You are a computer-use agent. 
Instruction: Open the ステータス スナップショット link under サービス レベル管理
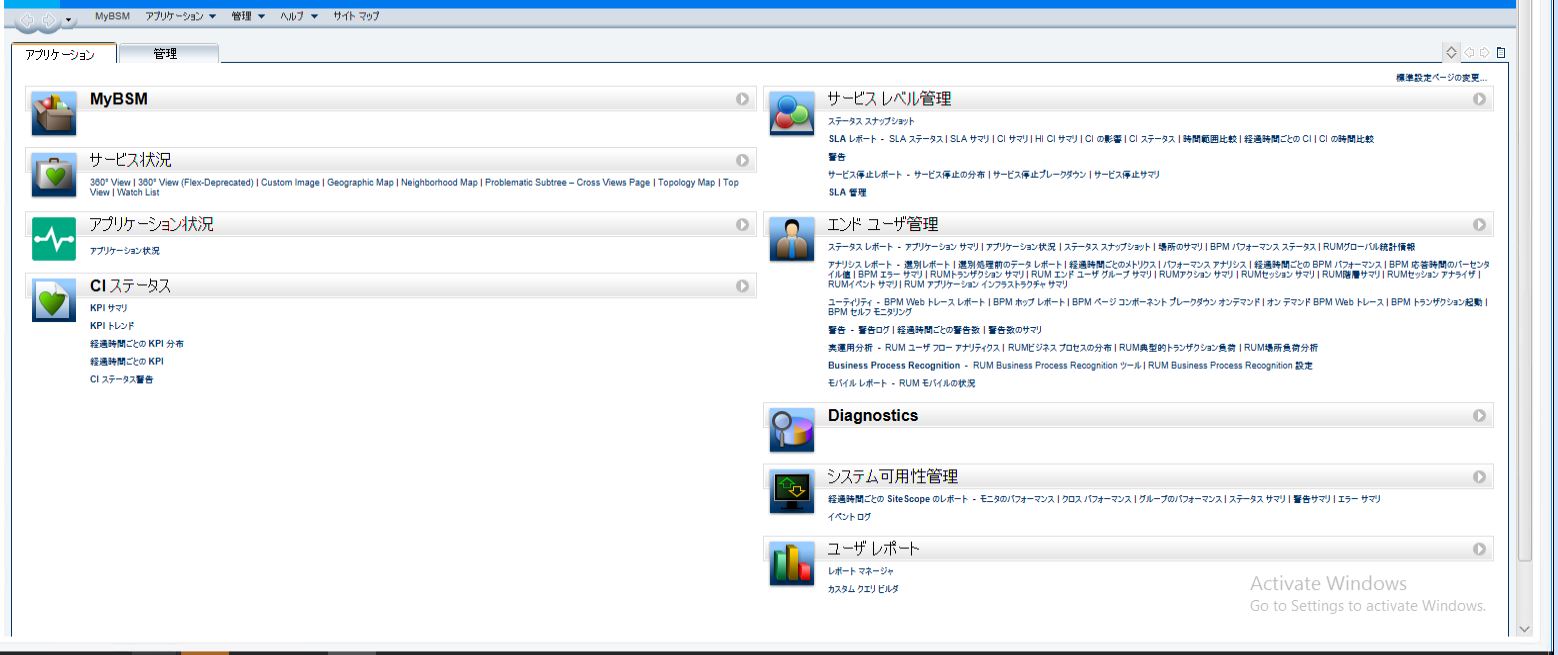pos(871,121)
